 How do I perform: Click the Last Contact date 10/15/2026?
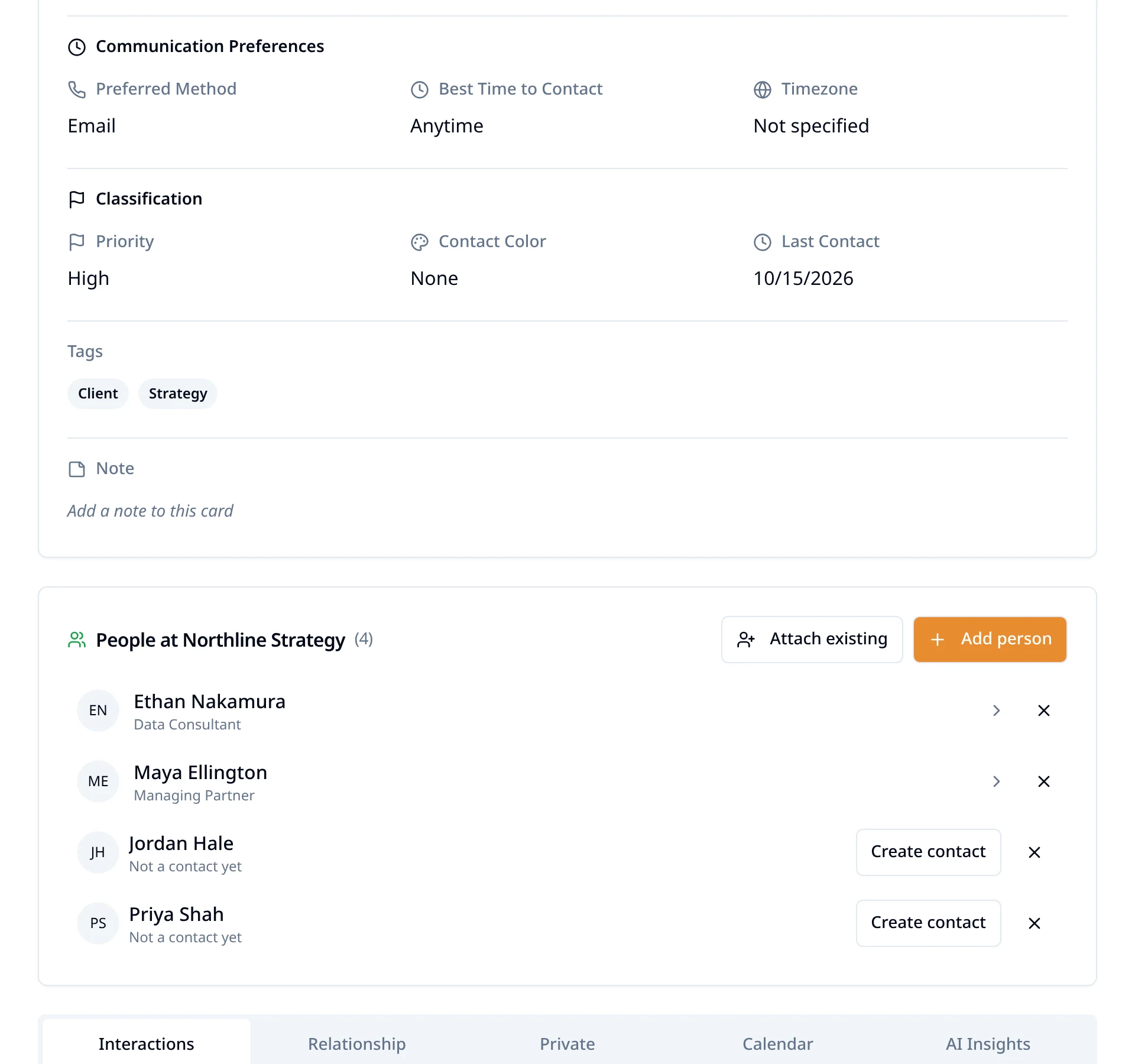(x=803, y=278)
